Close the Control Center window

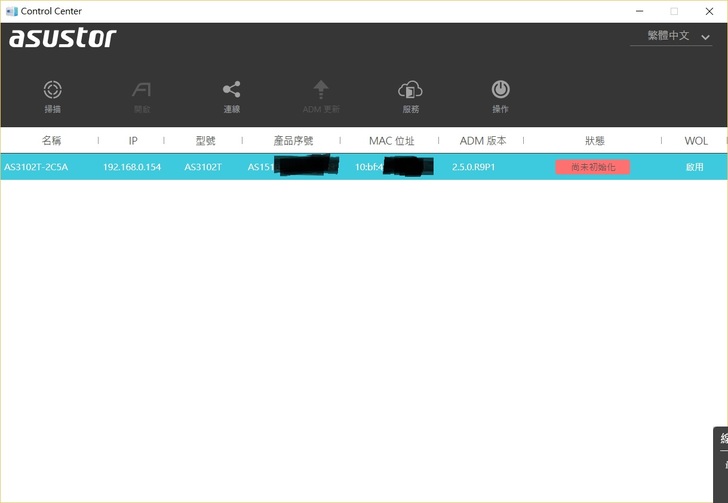[709, 11]
